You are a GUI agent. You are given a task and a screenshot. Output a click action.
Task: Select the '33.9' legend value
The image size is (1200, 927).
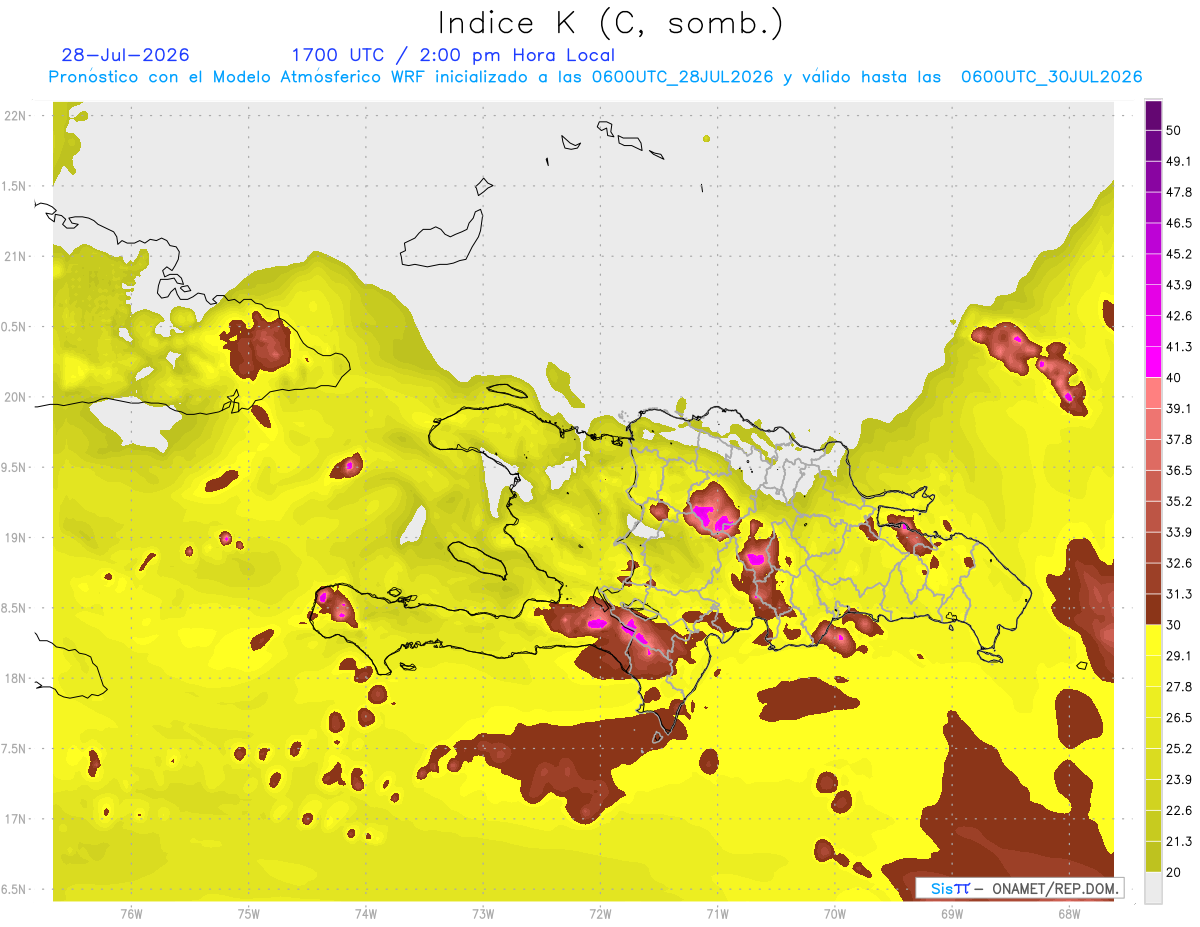[x=1179, y=532]
